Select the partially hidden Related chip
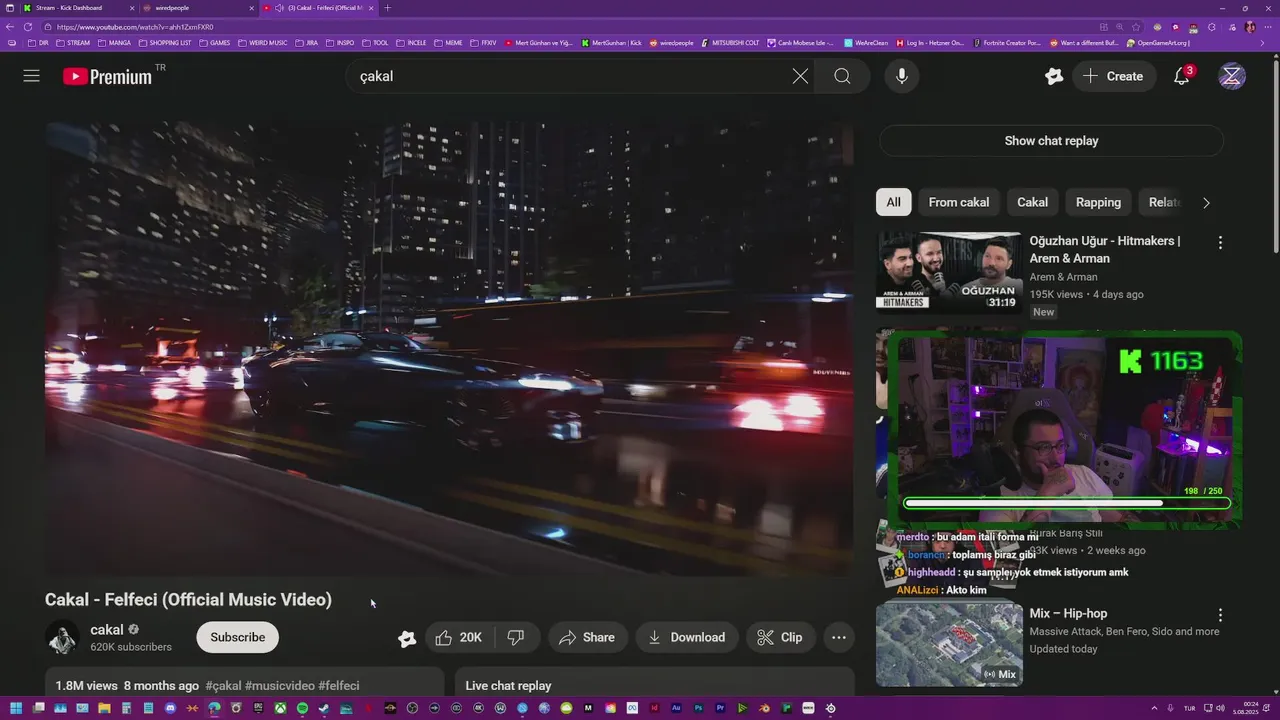The height and width of the screenshot is (720, 1280). [x=1164, y=202]
